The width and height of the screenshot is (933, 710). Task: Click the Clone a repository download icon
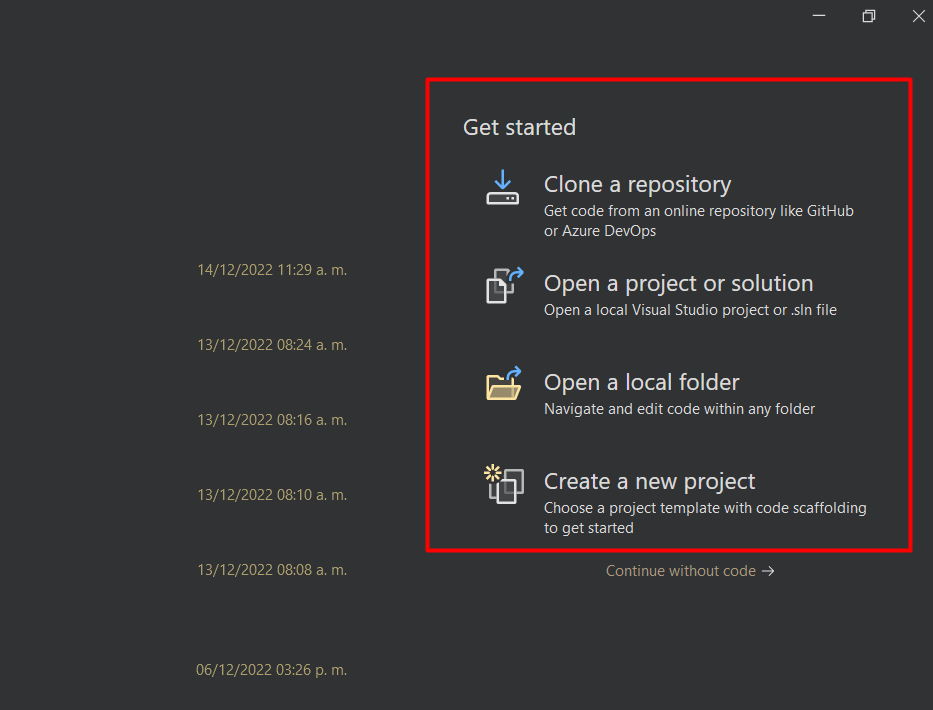click(x=503, y=188)
